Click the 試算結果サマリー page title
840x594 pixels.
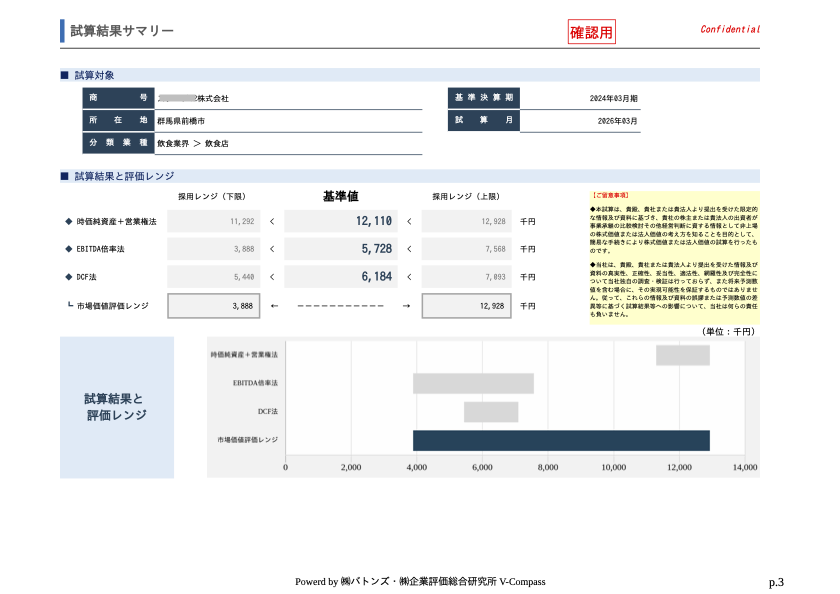tap(122, 31)
